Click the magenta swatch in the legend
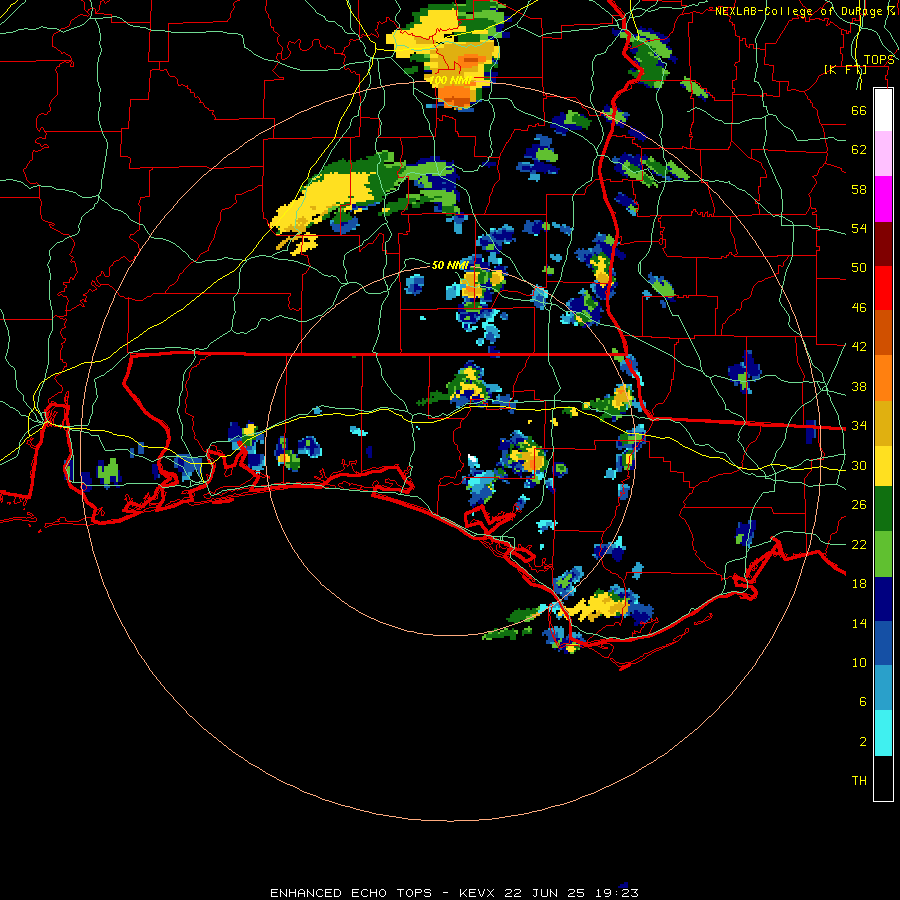The image size is (900, 900). pos(883,199)
